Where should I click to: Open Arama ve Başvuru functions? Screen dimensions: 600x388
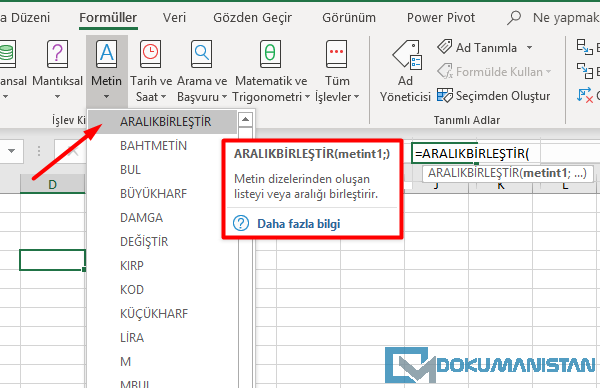pyautogui.click(x=202, y=54)
